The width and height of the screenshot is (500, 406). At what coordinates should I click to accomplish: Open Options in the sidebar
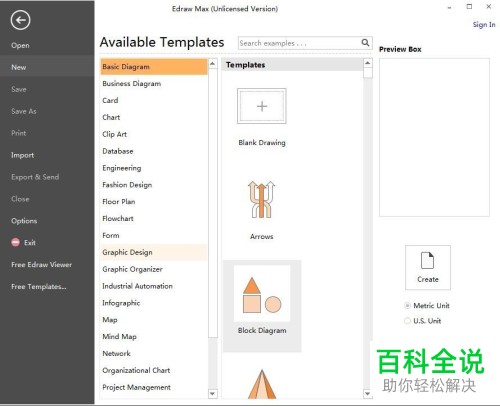pyautogui.click(x=24, y=221)
